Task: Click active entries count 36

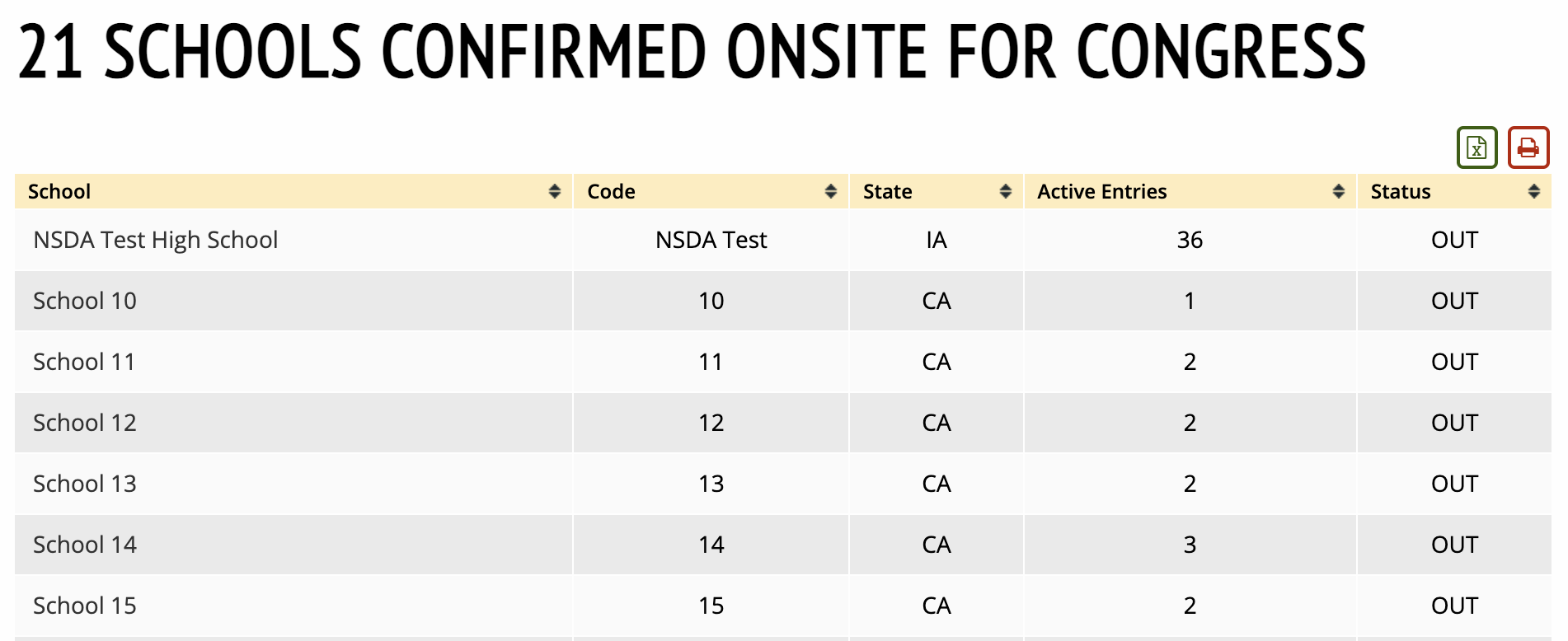Action: pyautogui.click(x=1190, y=240)
